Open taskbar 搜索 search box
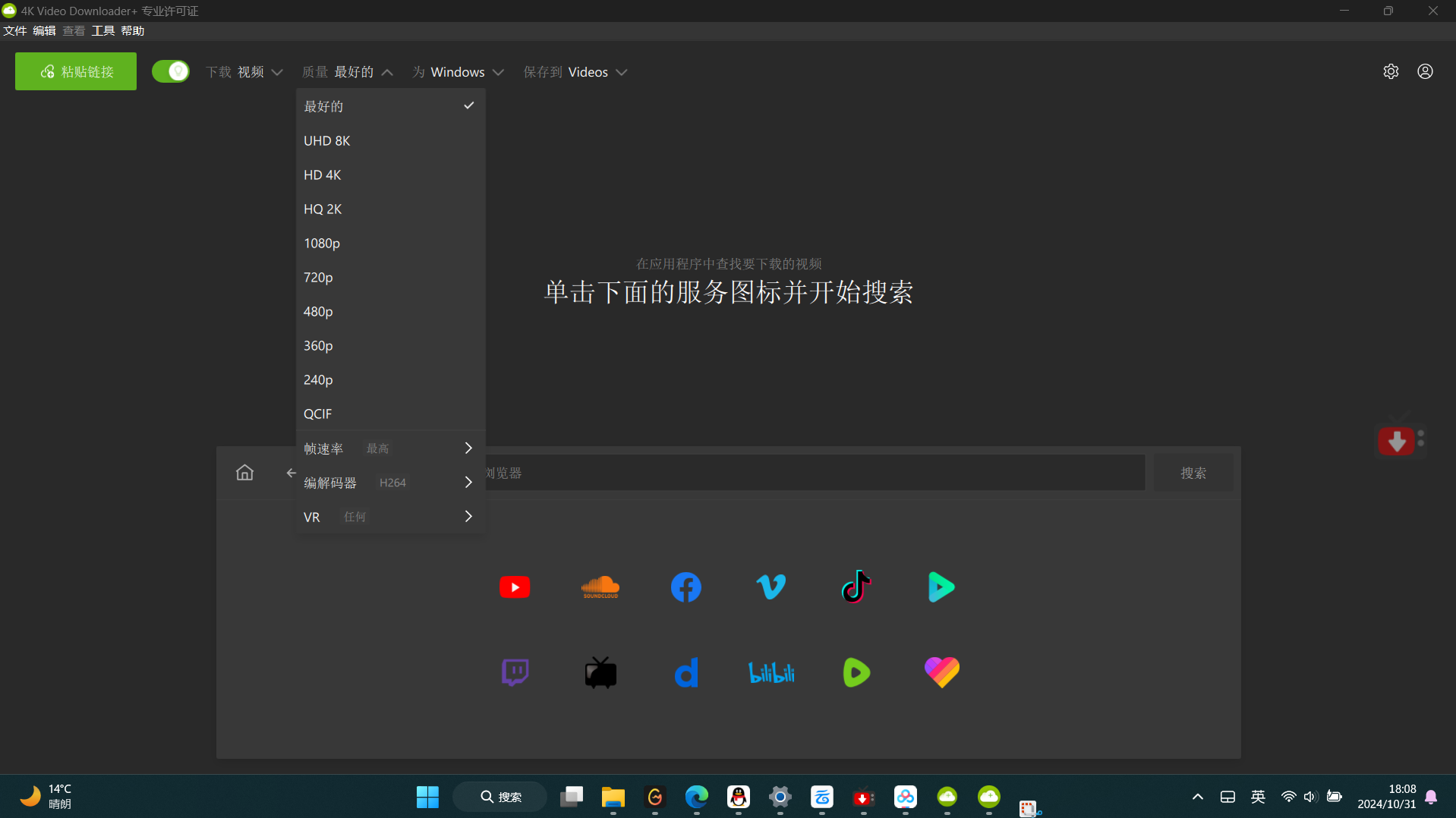 pos(500,797)
